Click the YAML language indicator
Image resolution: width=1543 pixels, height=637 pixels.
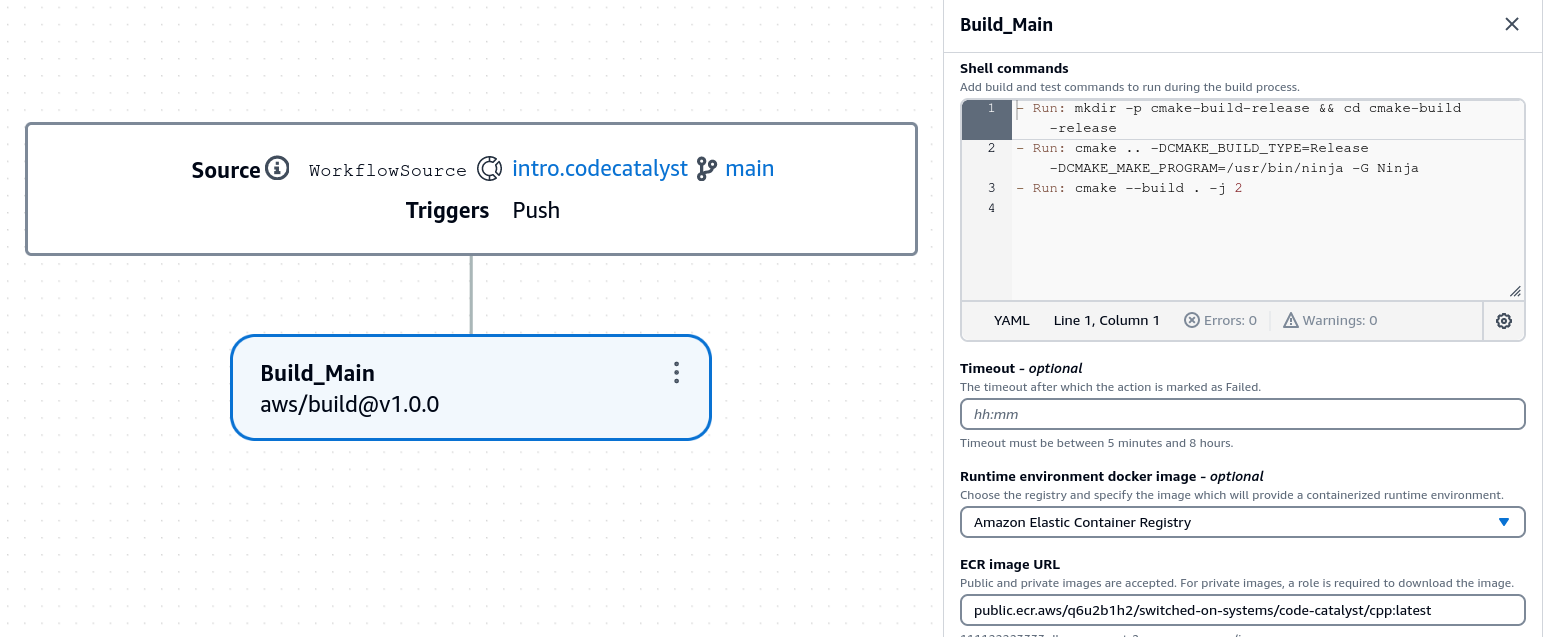(1011, 321)
